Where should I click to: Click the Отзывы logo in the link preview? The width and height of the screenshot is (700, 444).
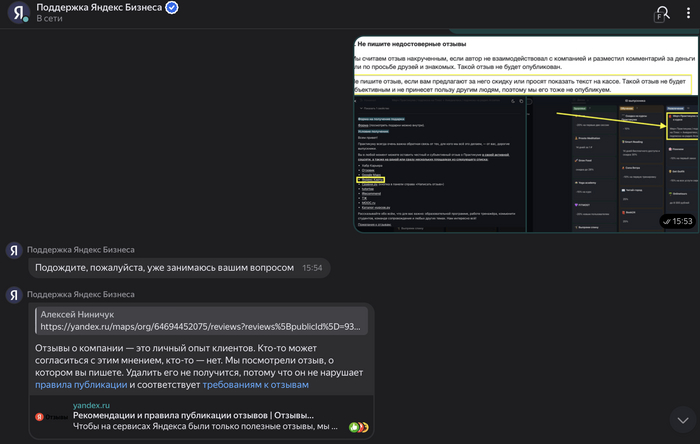coord(51,417)
